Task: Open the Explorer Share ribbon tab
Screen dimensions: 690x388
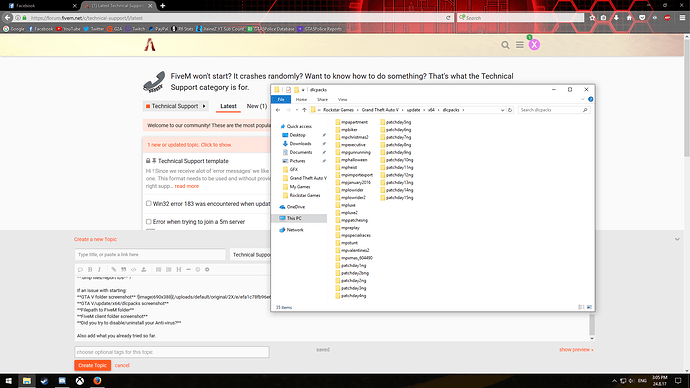Action: (x=322, y=99)
